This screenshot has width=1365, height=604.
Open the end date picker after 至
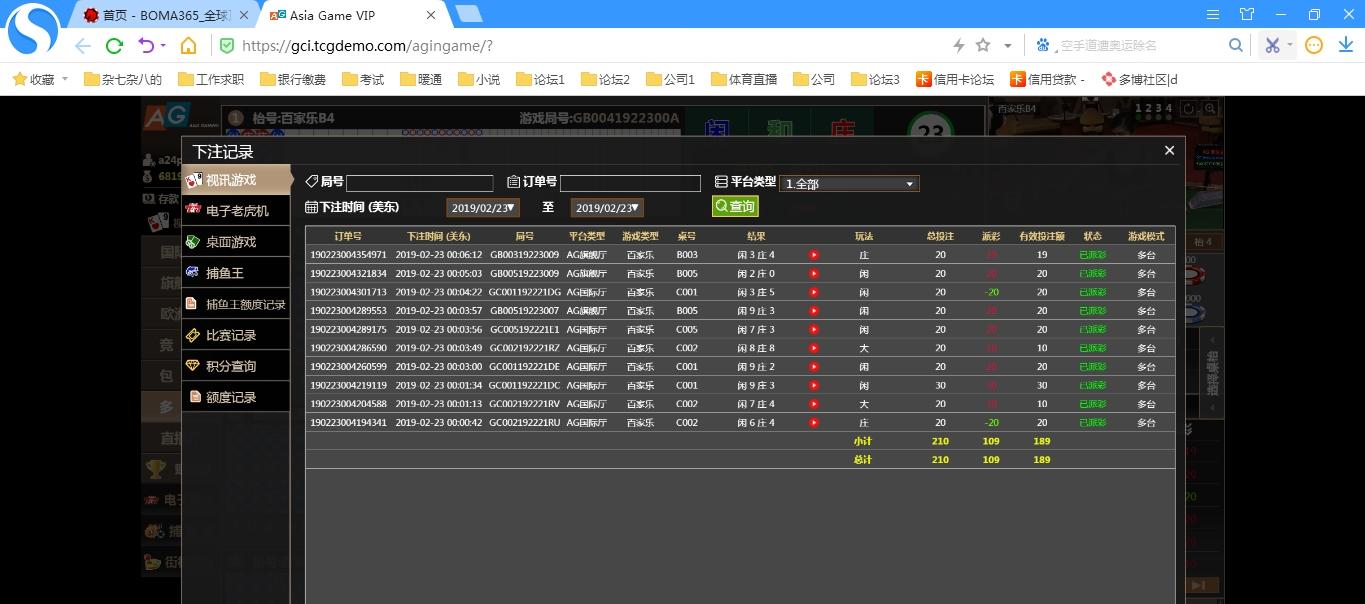pos(607,207)
